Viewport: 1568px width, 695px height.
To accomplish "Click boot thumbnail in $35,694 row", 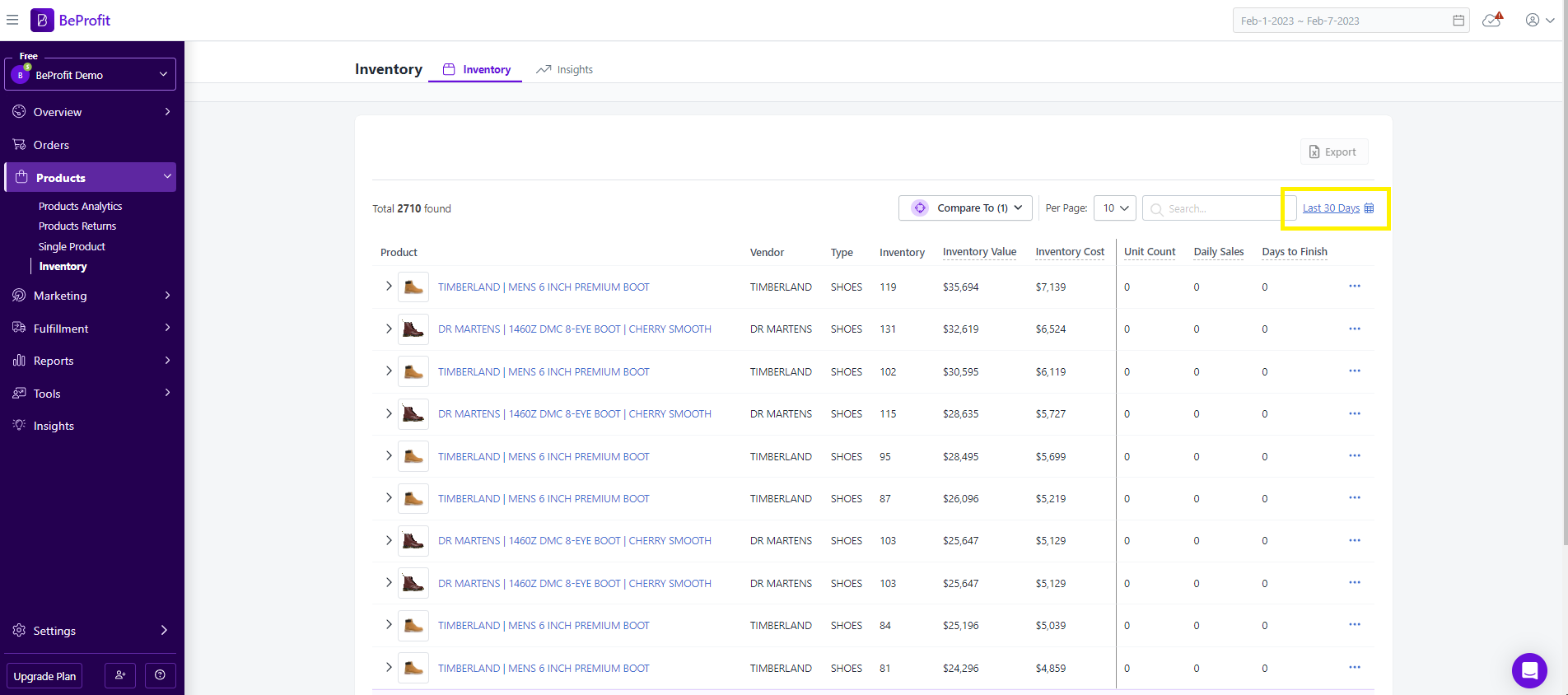I will tap(413, 287).
